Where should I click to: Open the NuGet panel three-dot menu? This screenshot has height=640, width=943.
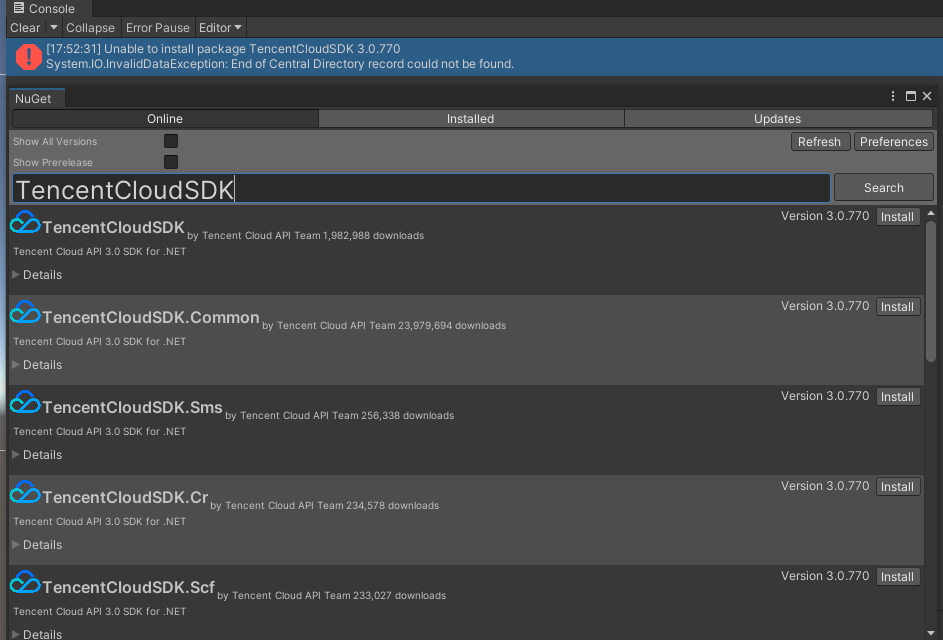click(892, 95)
